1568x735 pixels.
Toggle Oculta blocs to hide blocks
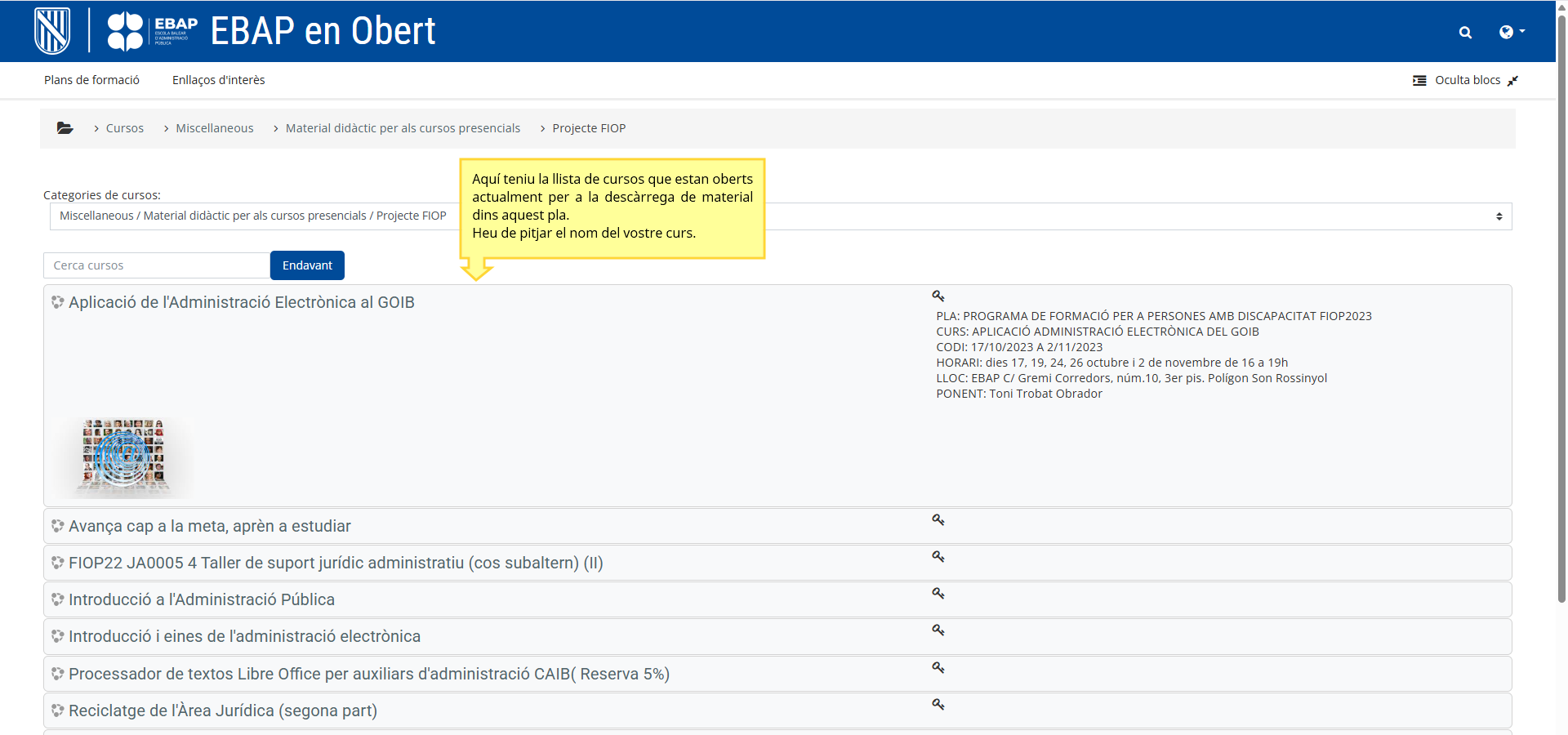tap(1465, 80)
